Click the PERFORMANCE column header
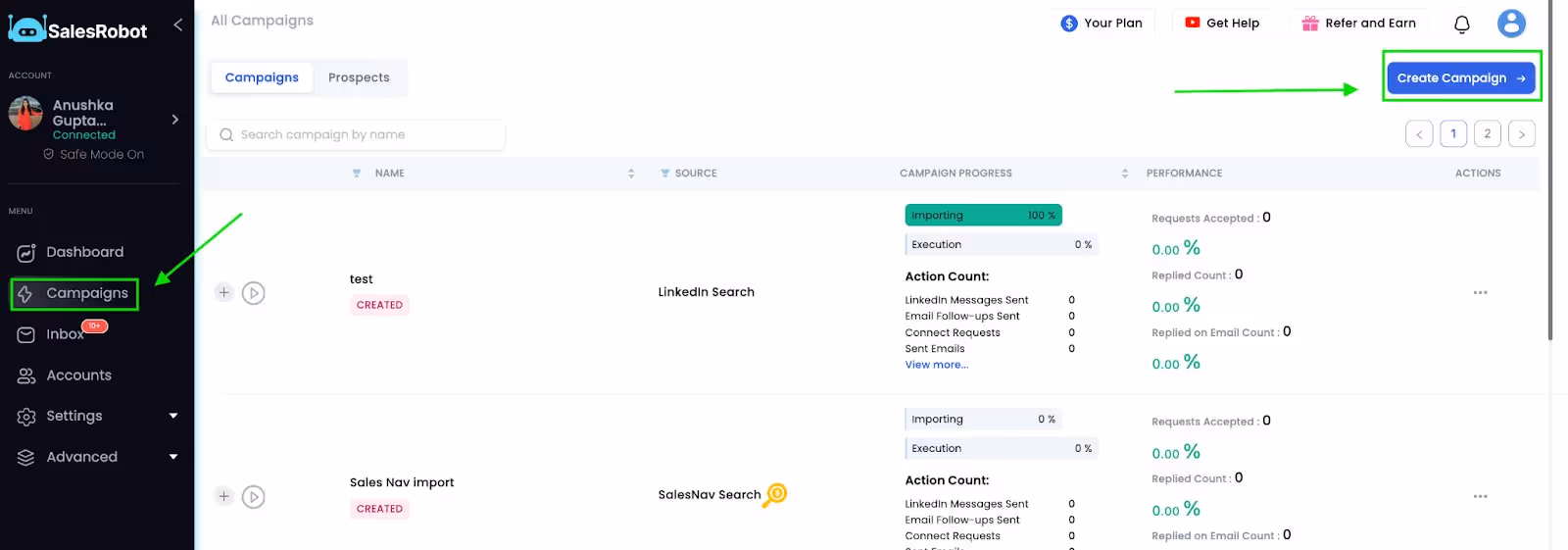The width and height of the screenshot is (1568, 550). (x=1185, y=174)
